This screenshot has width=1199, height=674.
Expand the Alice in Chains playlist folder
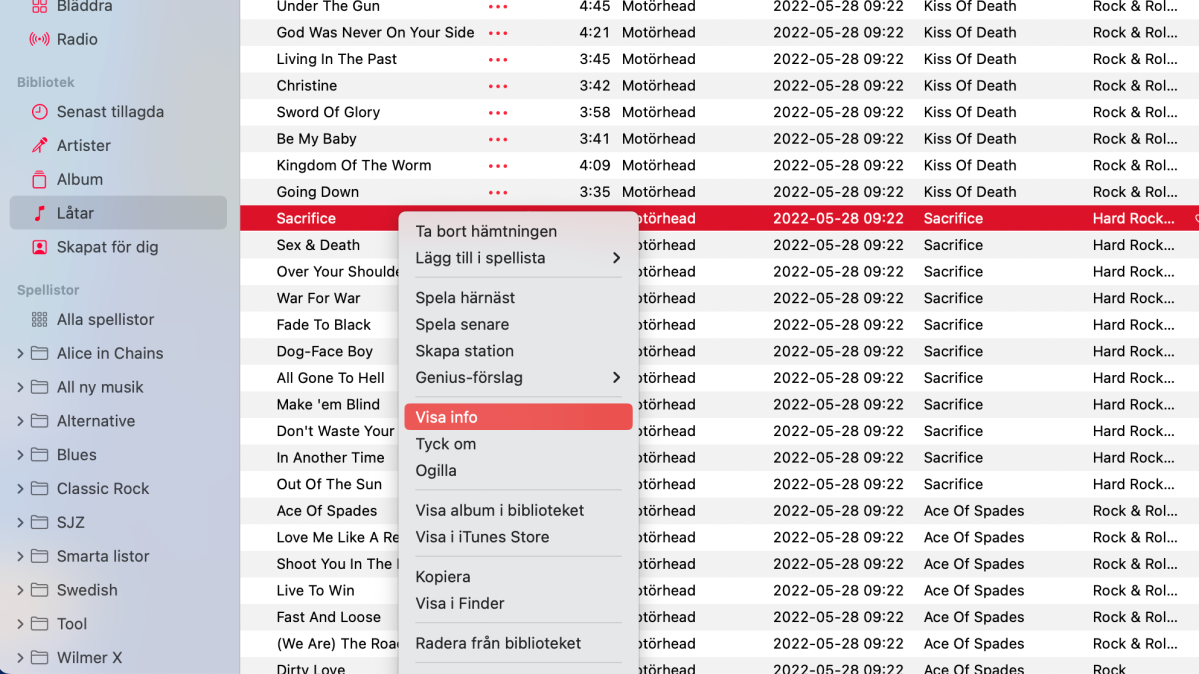[x=20, y=353]
